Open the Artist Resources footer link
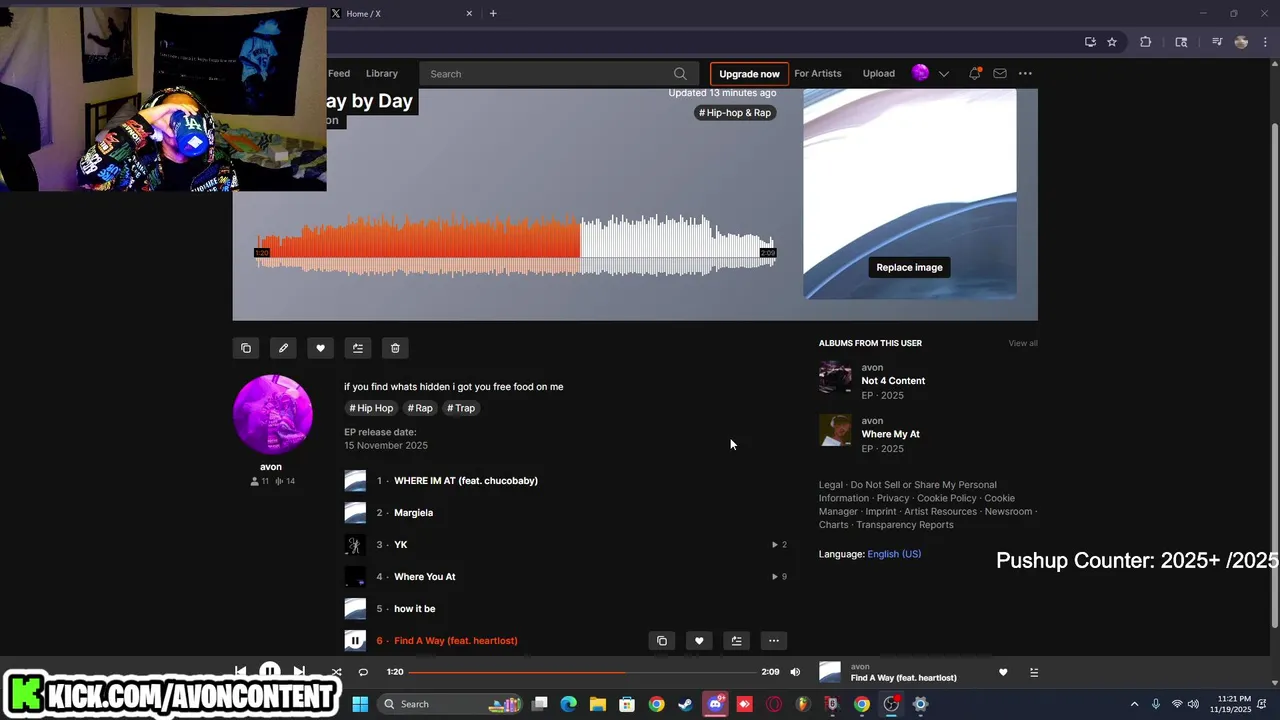 [x=940, y=512]
